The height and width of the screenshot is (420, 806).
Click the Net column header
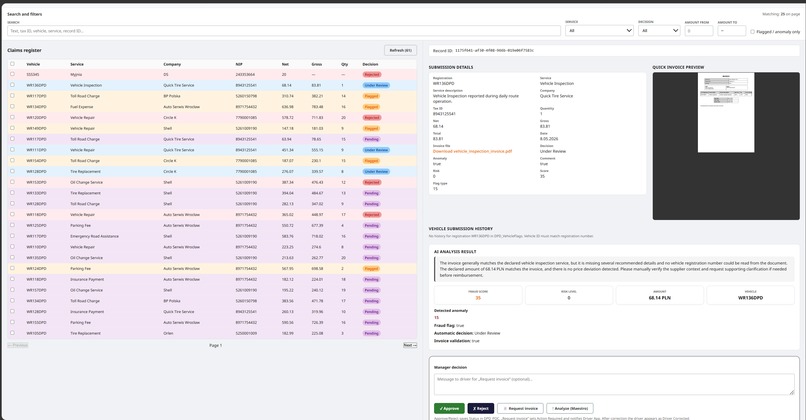click(285, 64)
